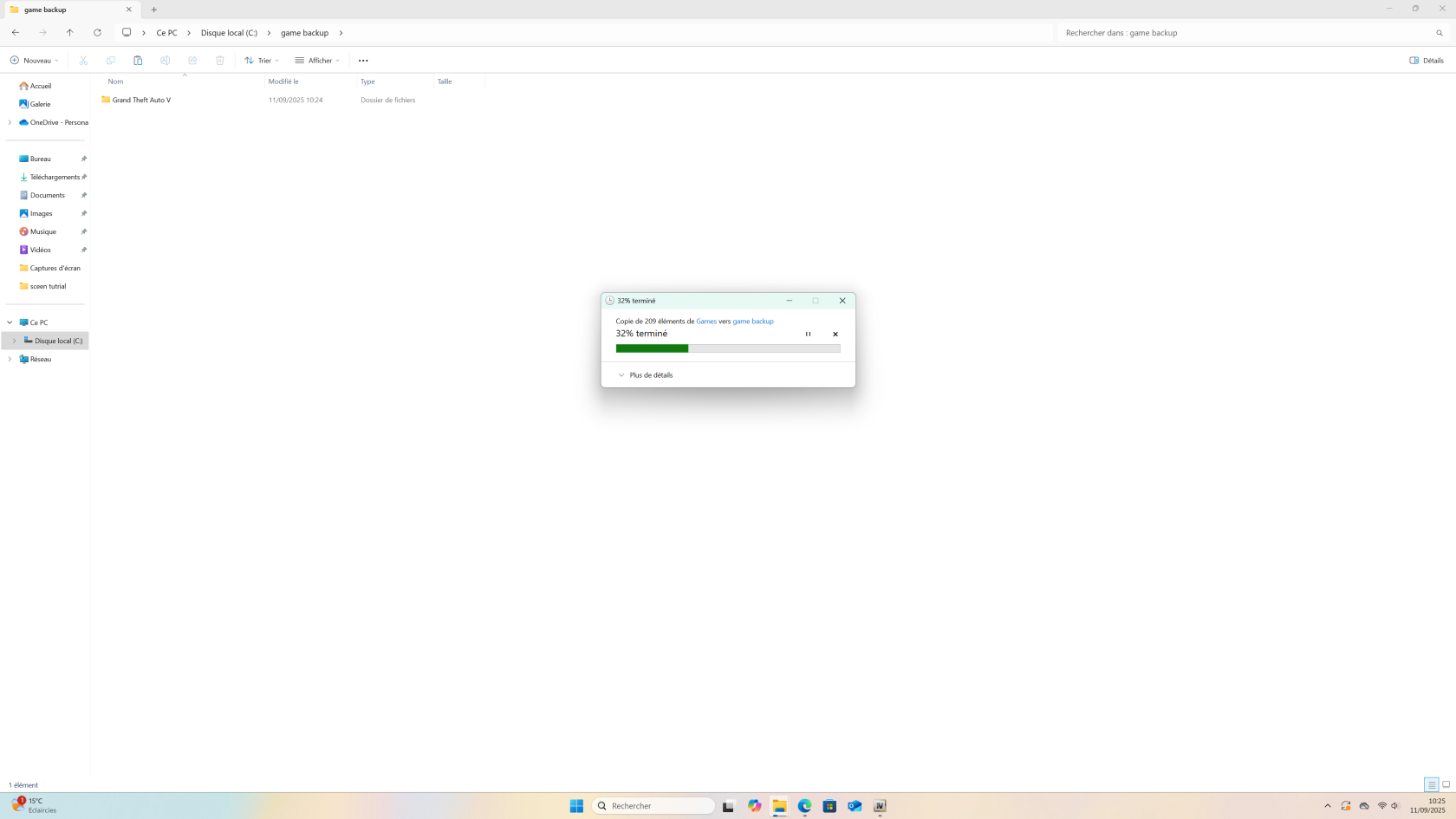This screenshot has height=819, width=1456.
Task: Open the Trier sort dropdown
Action: tap(262, 61)
